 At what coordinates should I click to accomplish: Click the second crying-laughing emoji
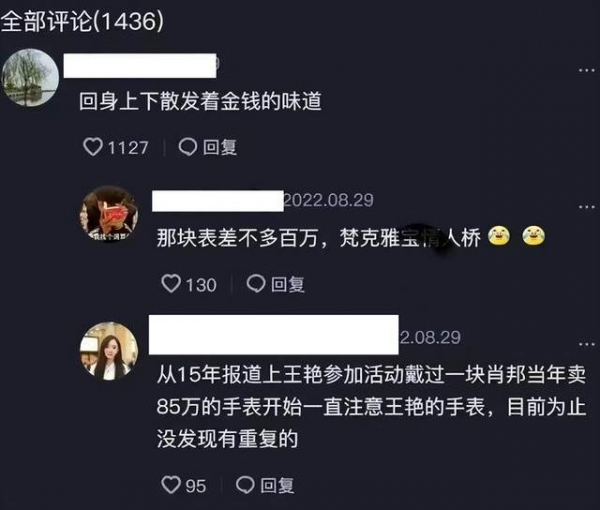click(533, 236)
